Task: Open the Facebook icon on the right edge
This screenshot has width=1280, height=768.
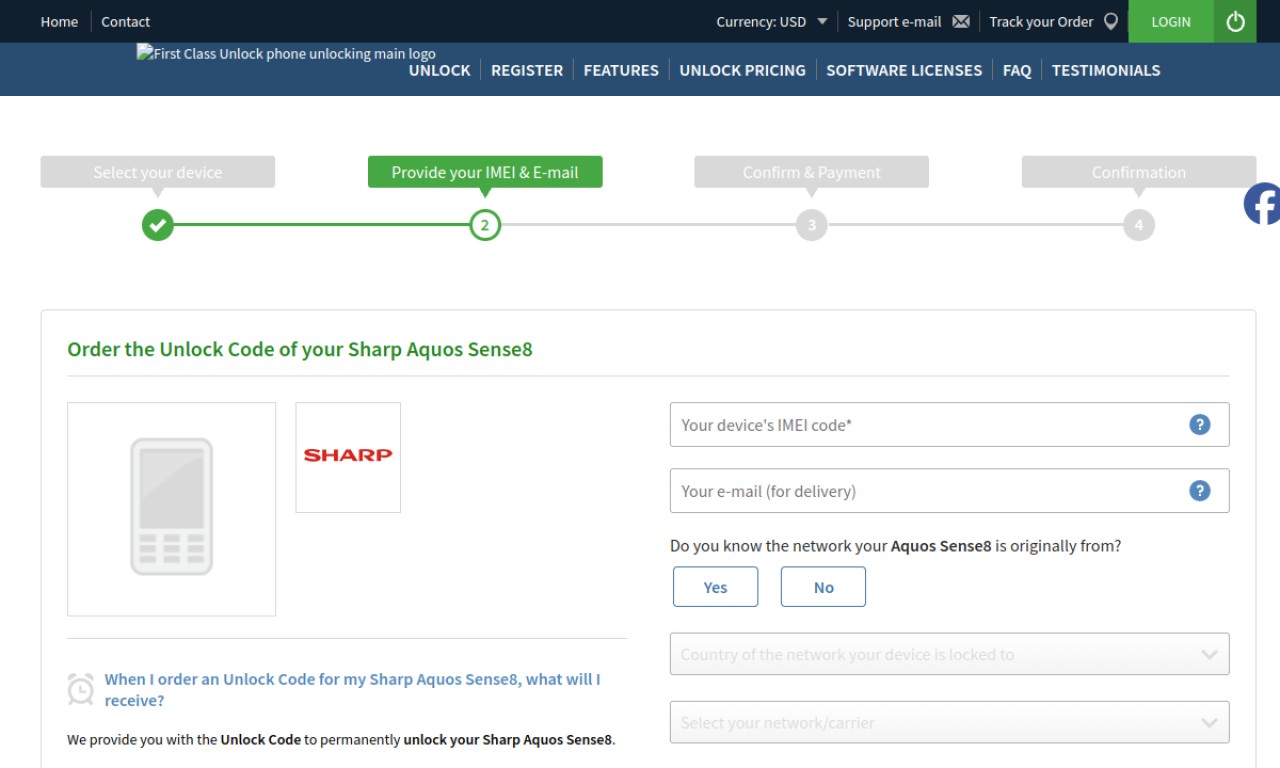Action: coord(1262,204)
